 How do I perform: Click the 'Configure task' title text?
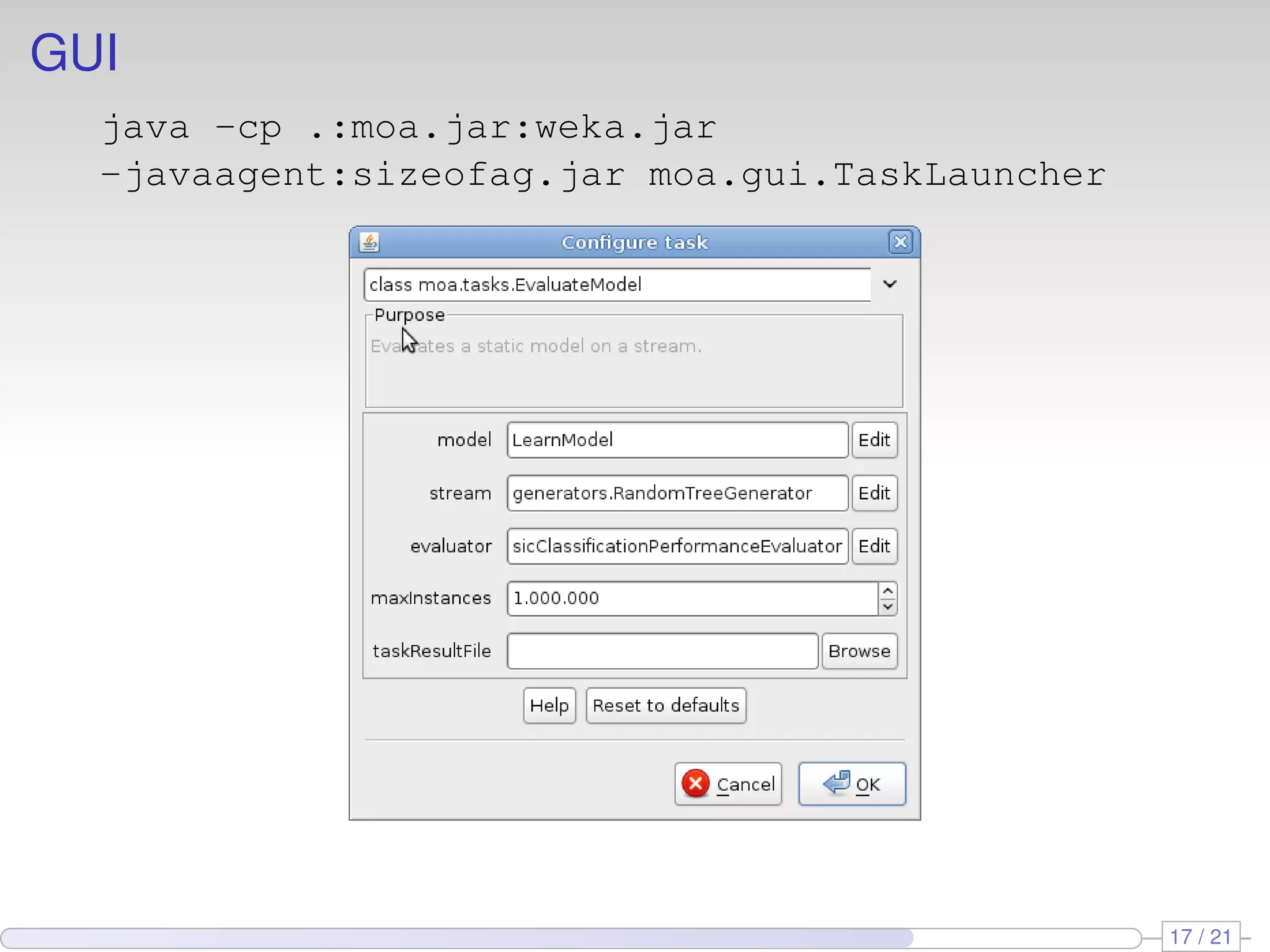point(635,242)
